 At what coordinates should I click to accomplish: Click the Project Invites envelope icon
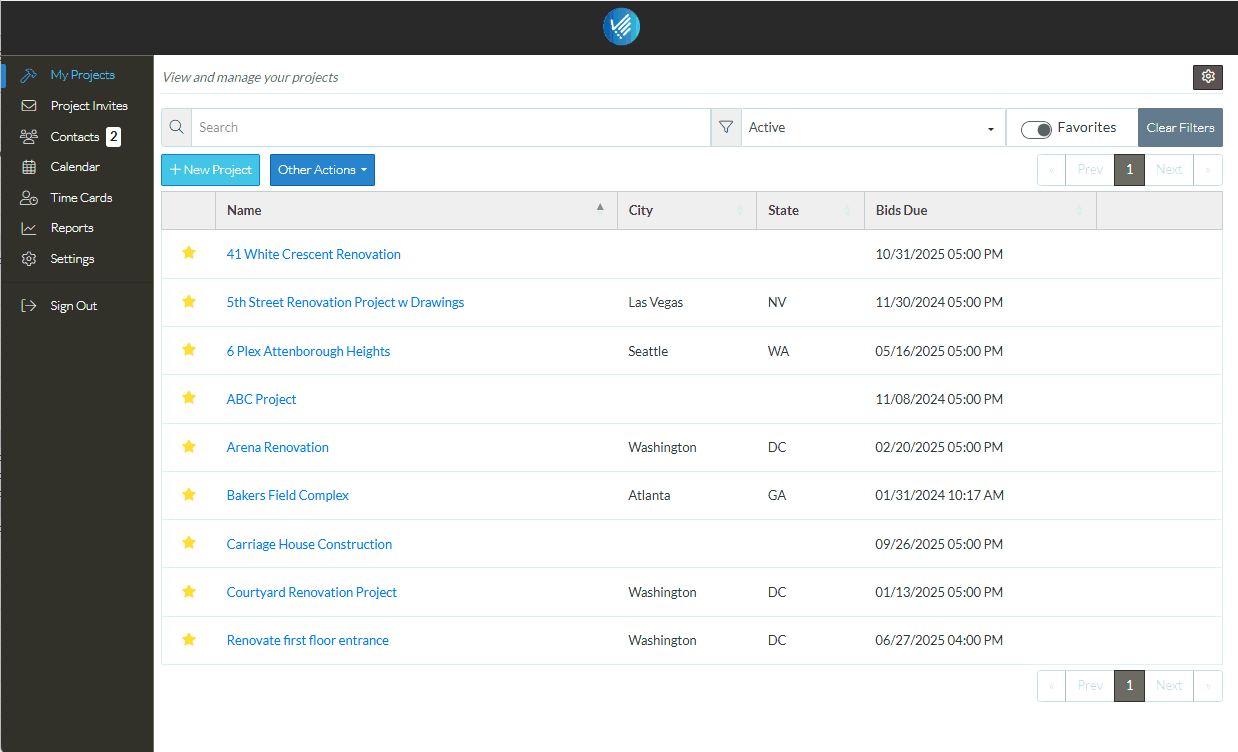[x=29, y=106]
